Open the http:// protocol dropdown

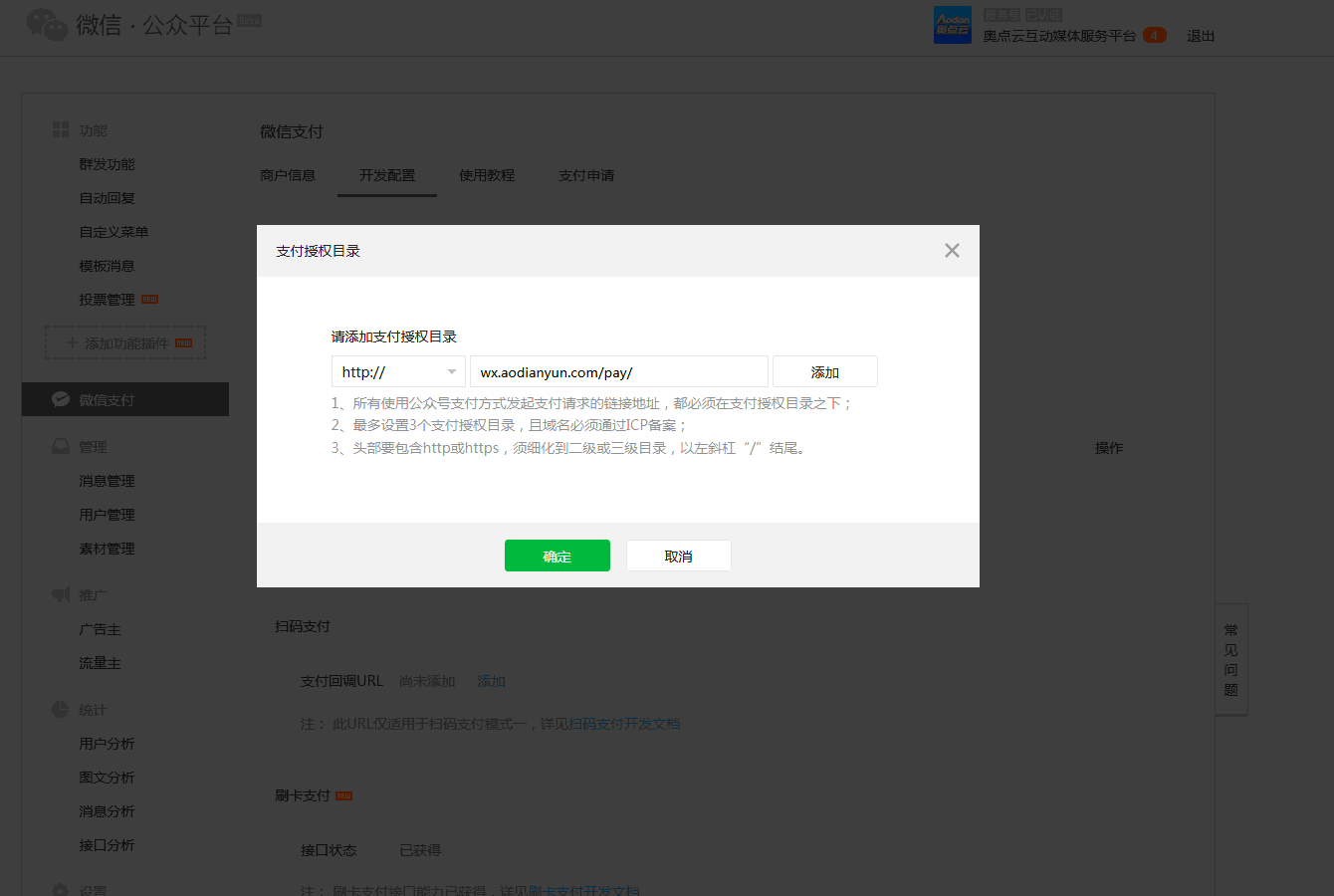pos(398,371)
